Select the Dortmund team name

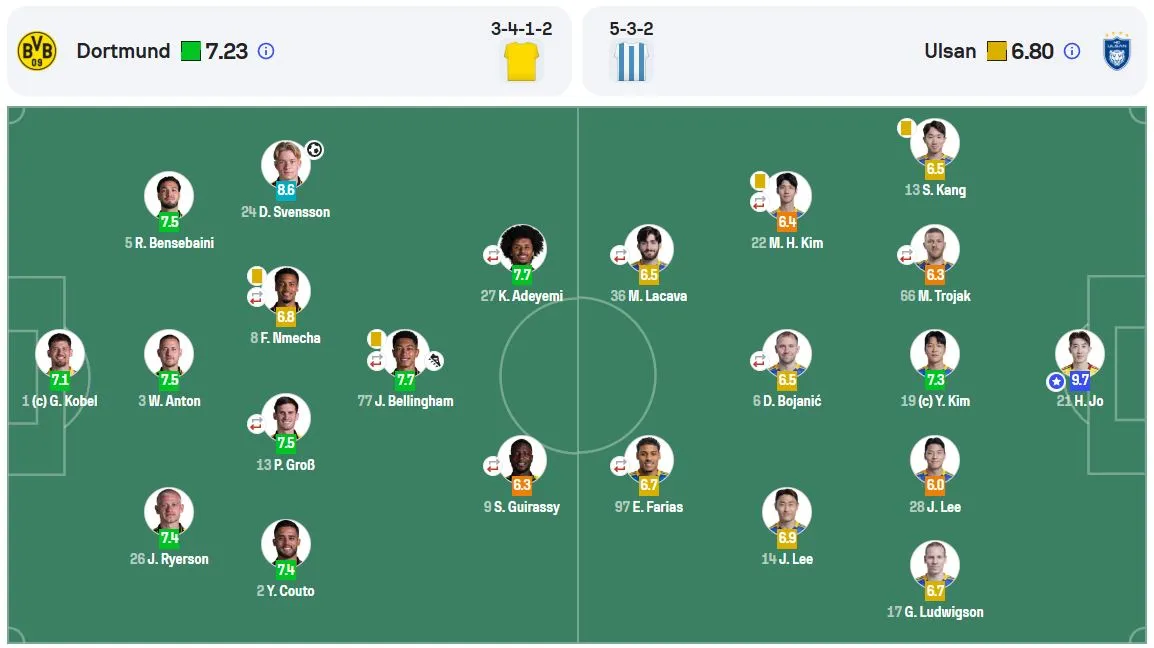[x=124, y=51]
